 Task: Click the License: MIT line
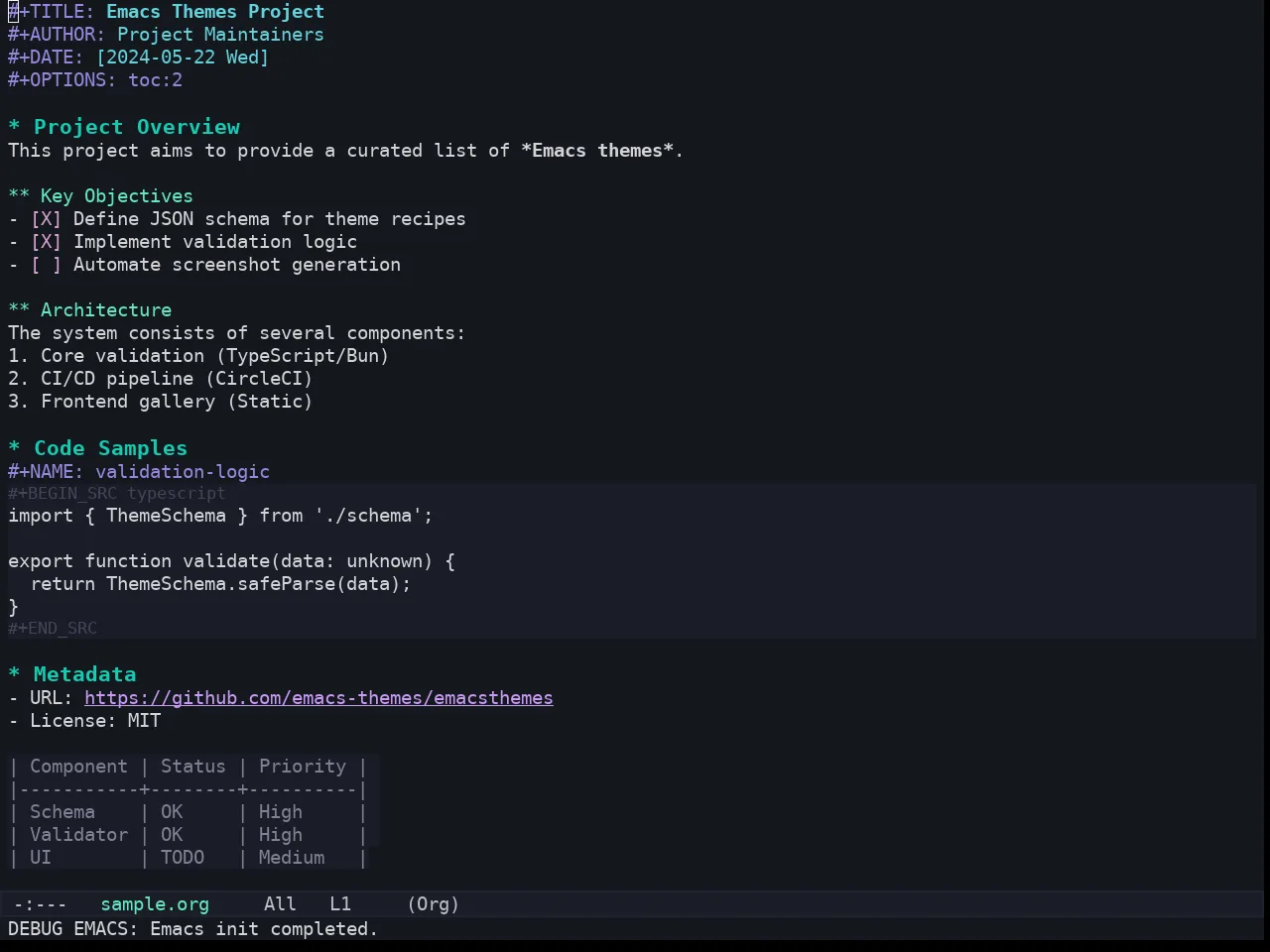(x=84, y=721)
